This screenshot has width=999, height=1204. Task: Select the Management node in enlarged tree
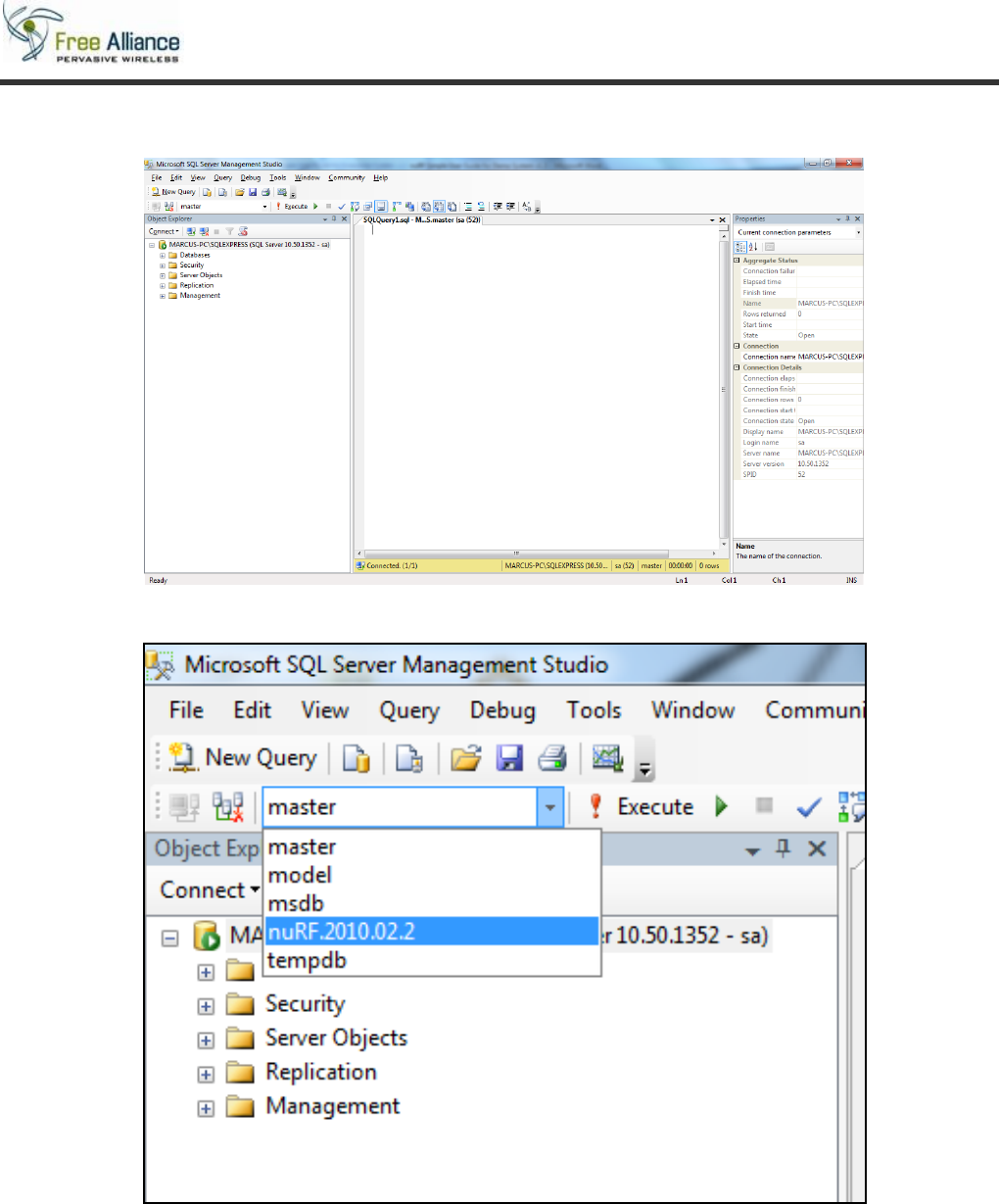333,1107
